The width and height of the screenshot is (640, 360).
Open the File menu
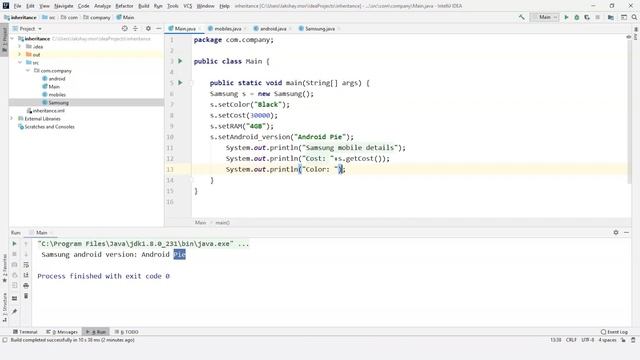17,6
